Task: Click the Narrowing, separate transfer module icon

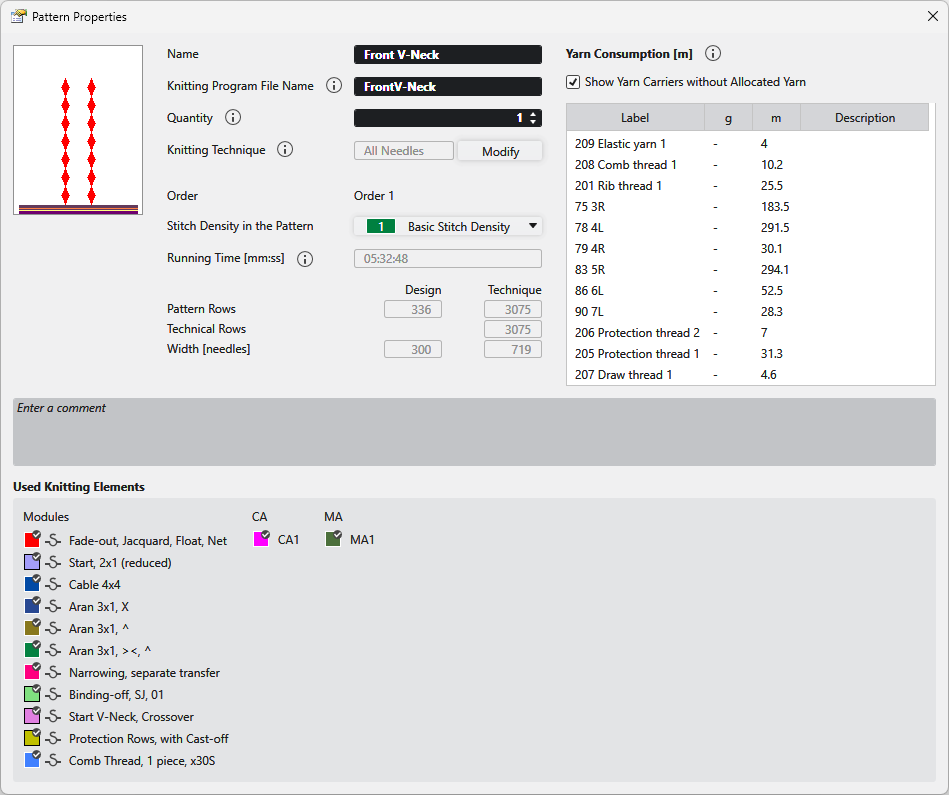Action: (x=33, y=672)
